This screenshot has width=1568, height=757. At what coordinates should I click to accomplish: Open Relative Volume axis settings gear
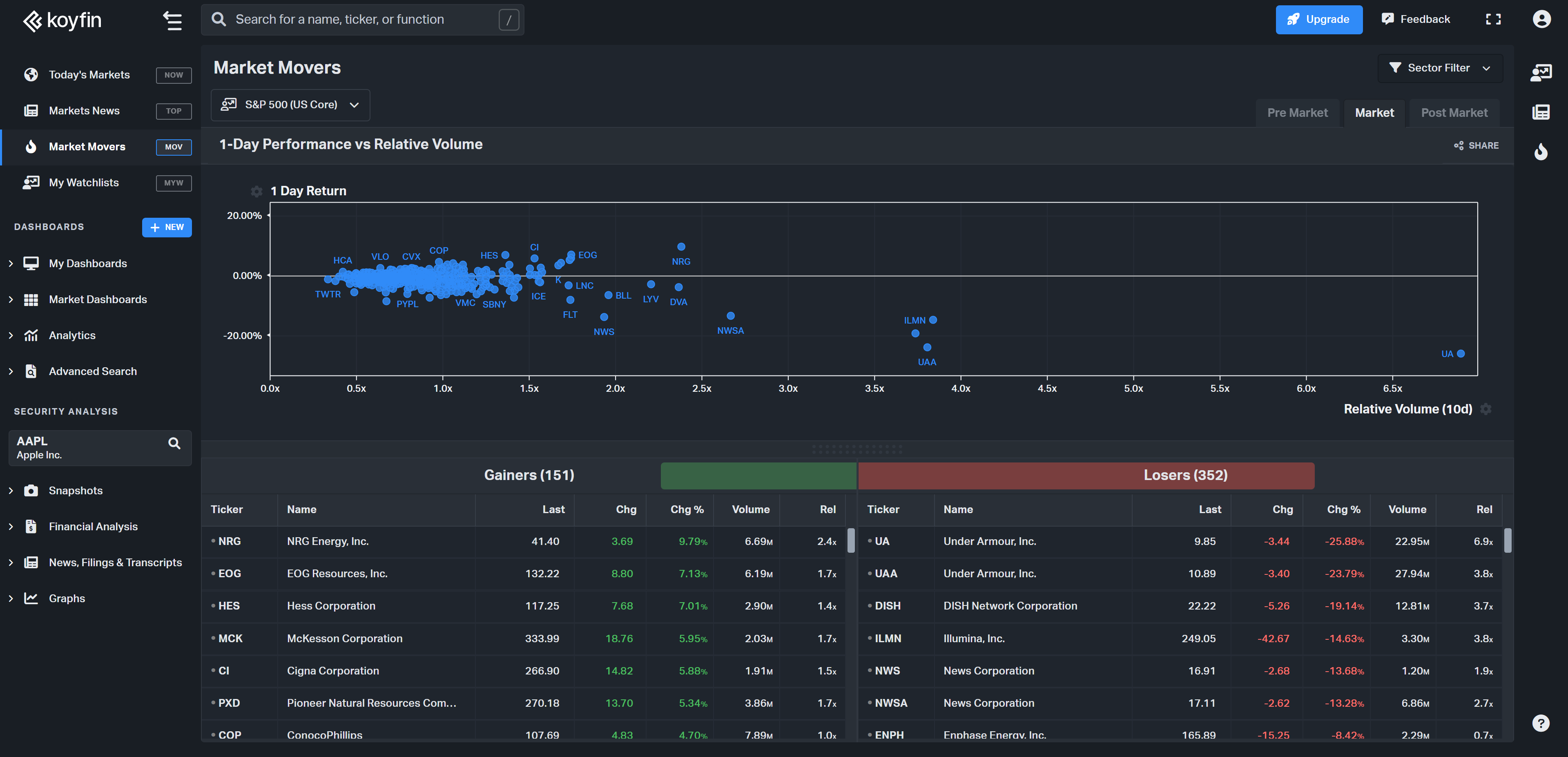coord(1486,409)
